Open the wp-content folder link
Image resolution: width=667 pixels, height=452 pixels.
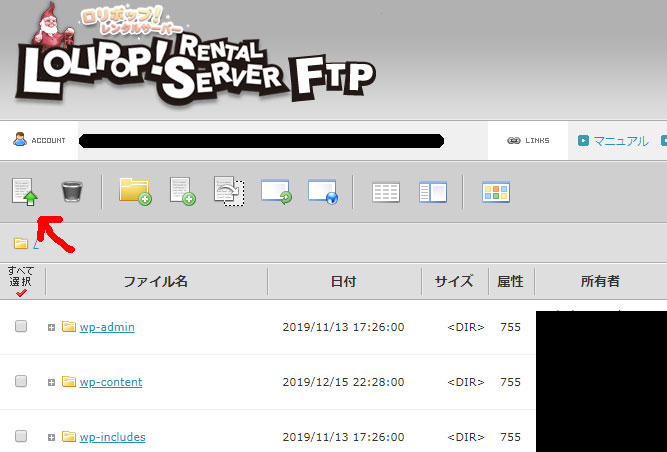point(111,382)
